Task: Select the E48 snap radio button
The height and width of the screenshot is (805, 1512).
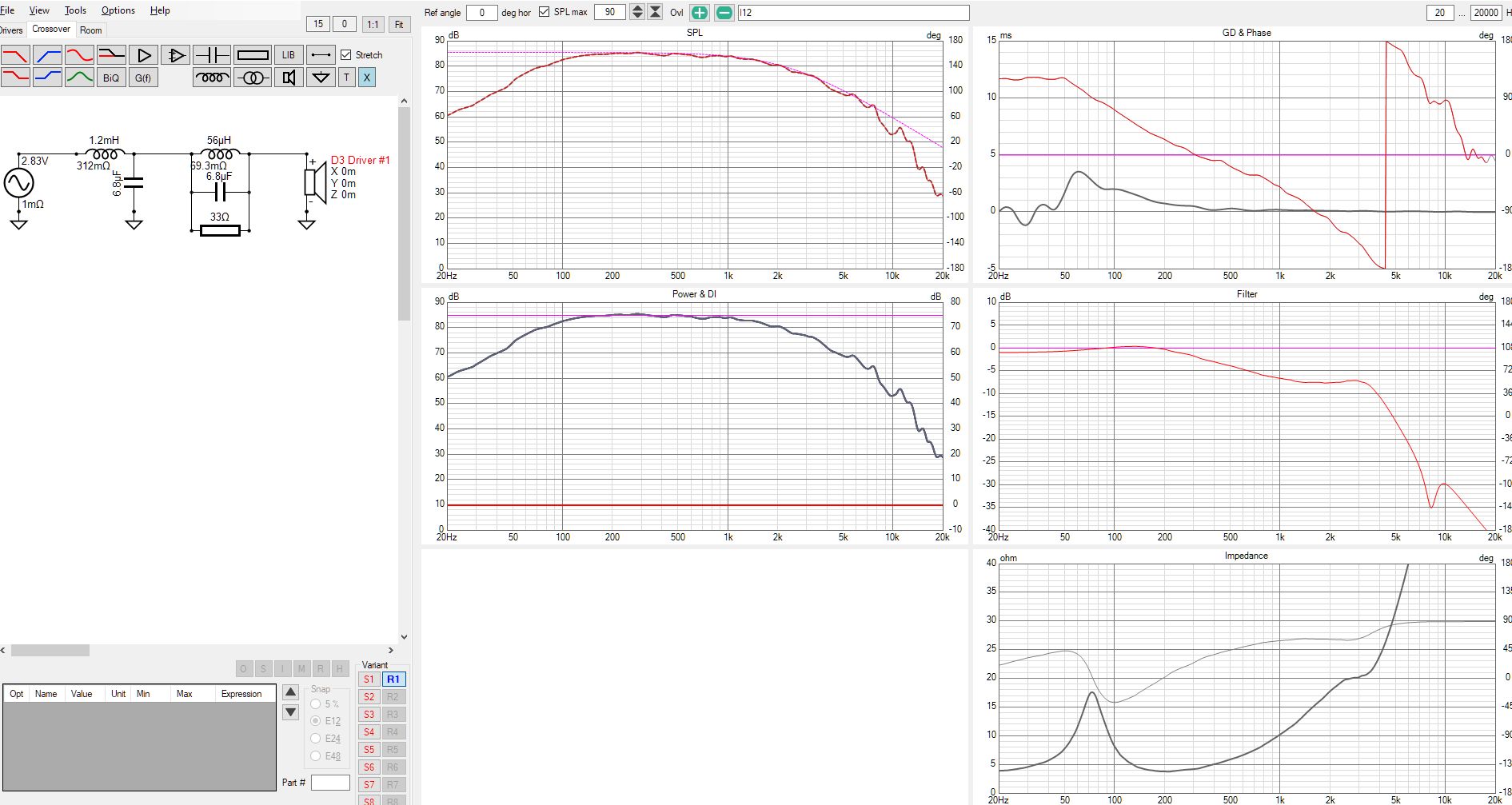Action: tap(316, 755)
